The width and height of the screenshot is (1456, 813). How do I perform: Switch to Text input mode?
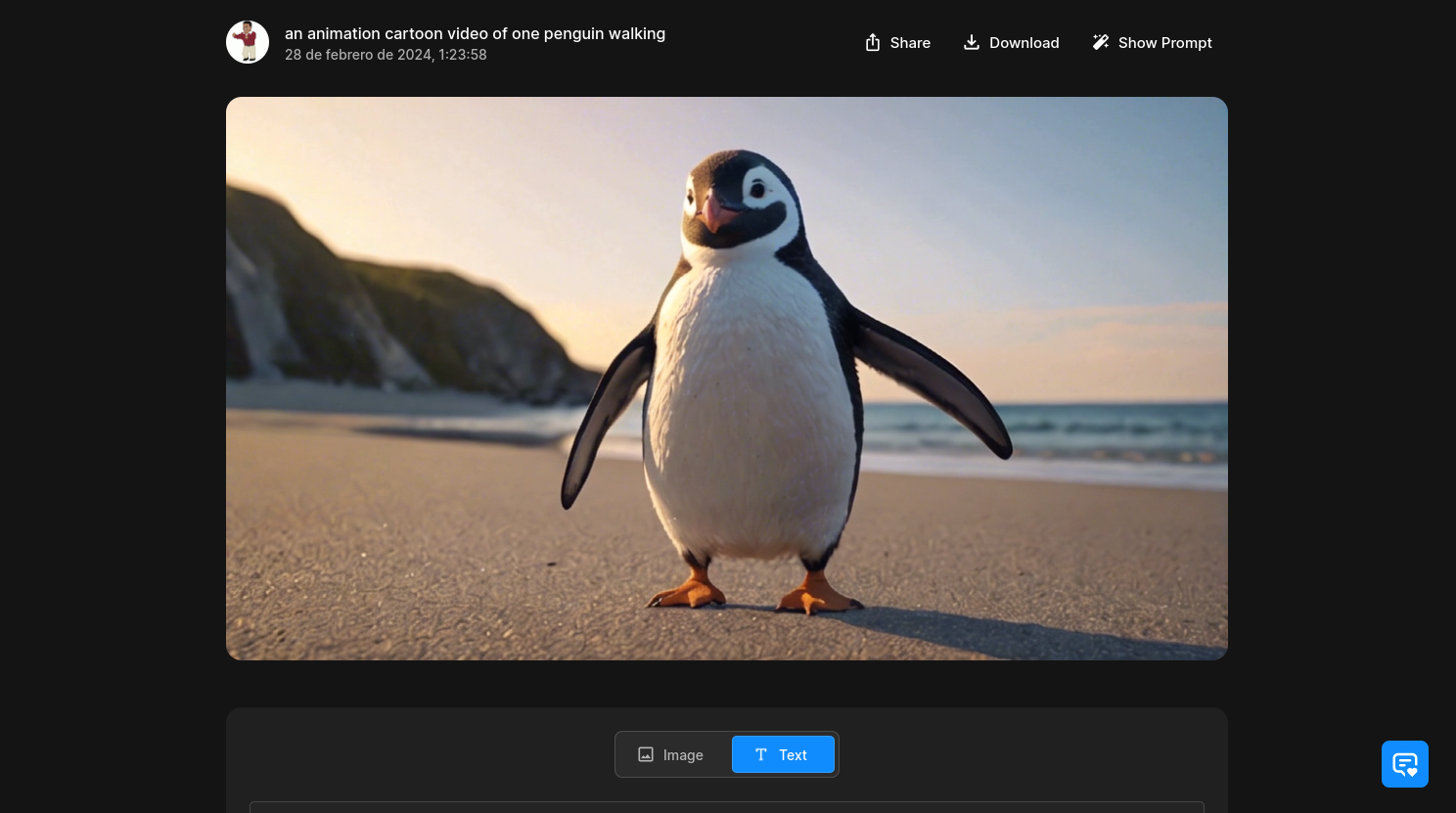pos(783,754)
